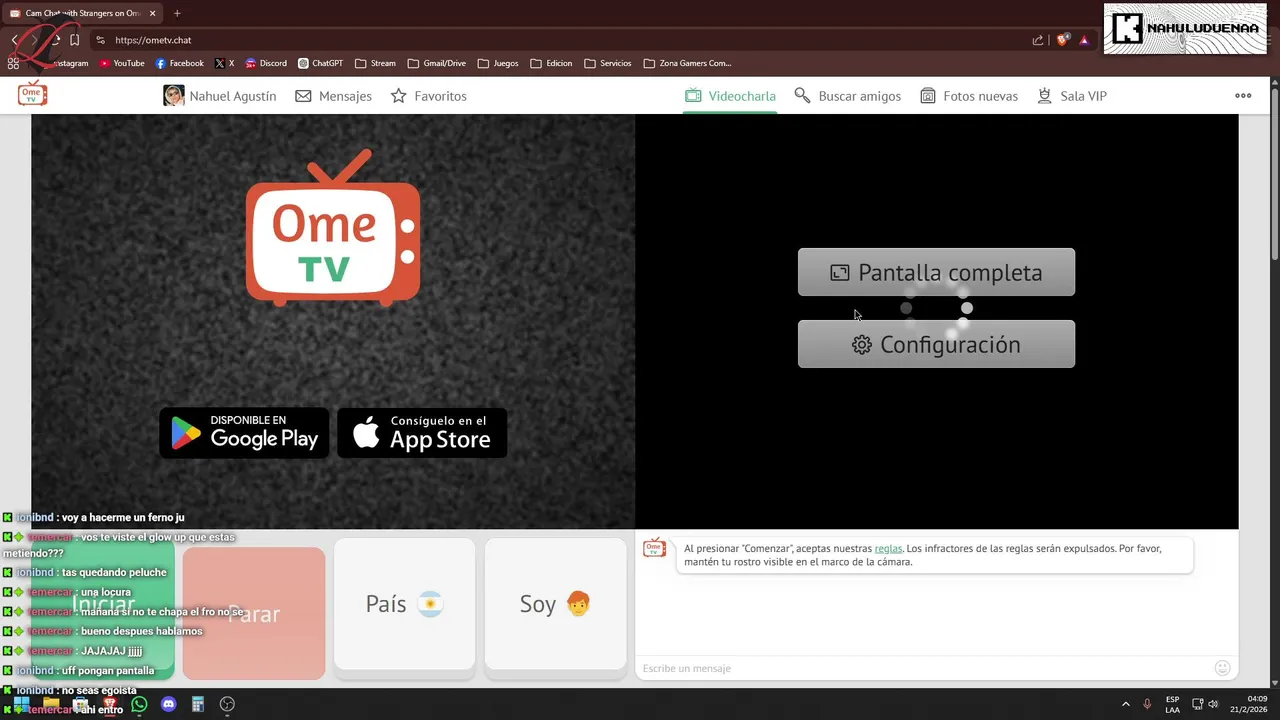Open the reglas rules link
The width and height of the screenshot is (1280, 720).
click(888, 548)
